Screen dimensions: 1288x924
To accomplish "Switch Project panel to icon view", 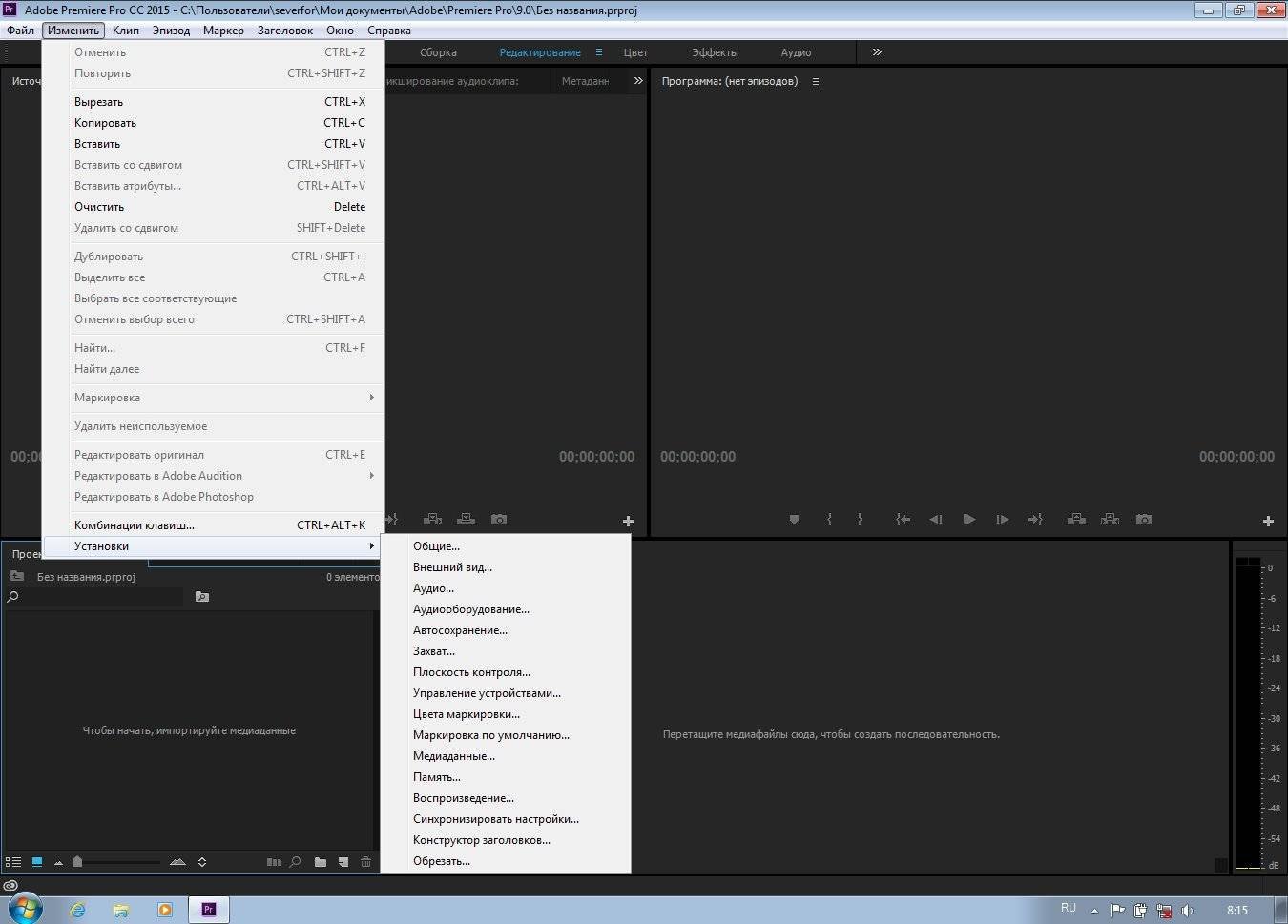I will (x=37, y=862).
